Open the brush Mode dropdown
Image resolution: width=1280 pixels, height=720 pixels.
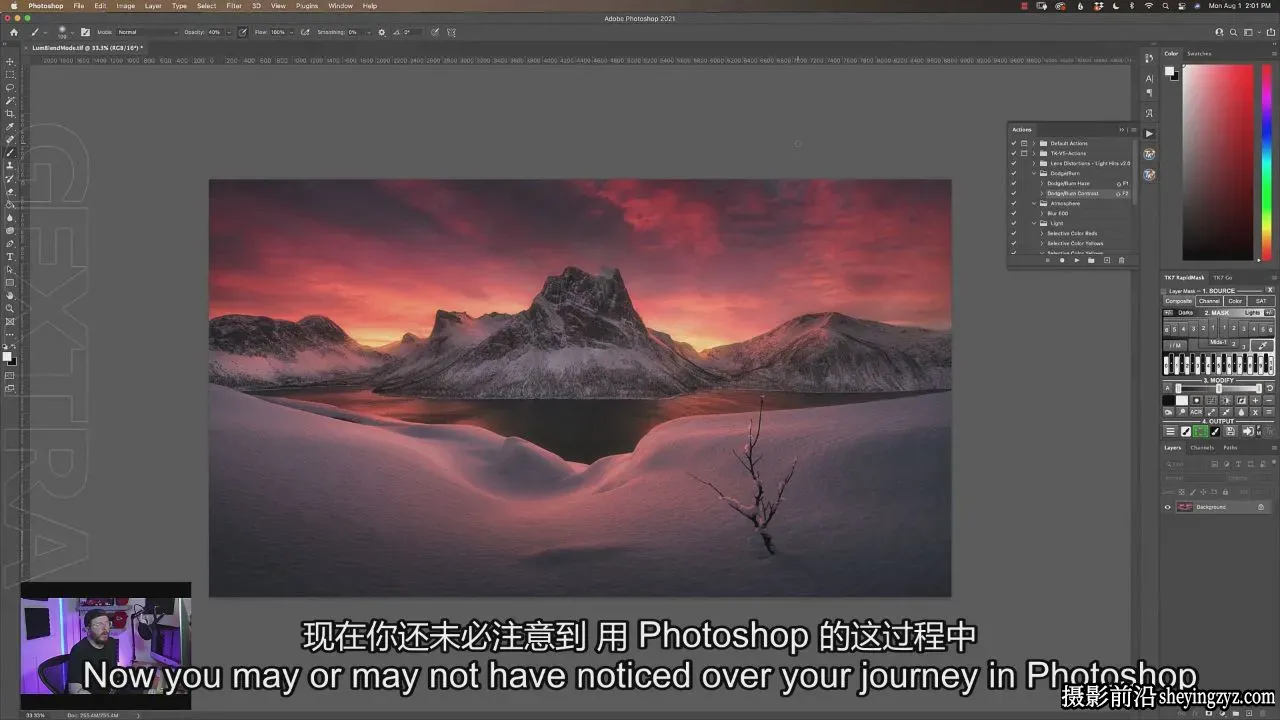(148, 32)
